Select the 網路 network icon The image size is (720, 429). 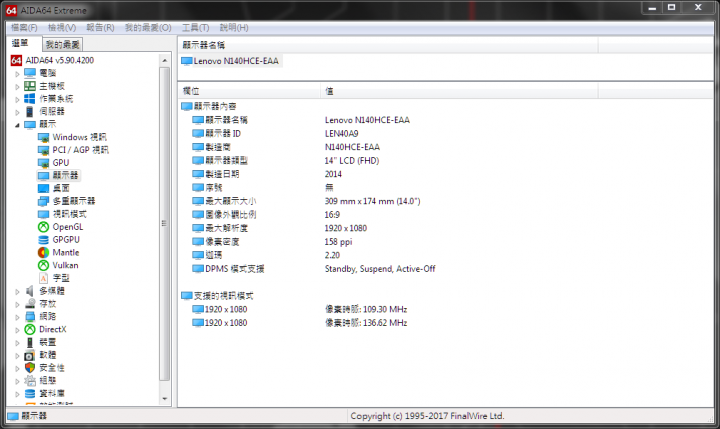tap(30, 316)
